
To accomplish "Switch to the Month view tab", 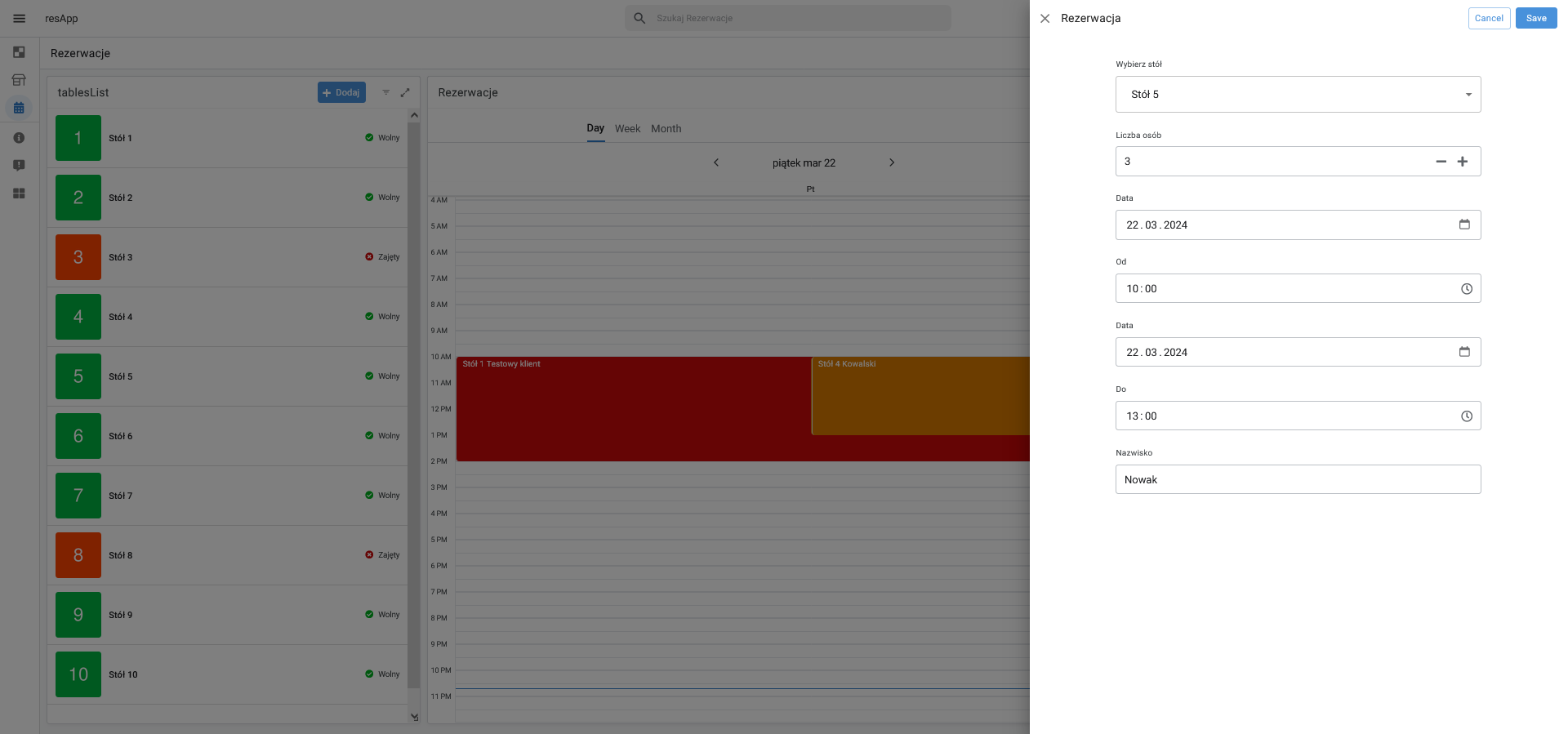I will 666,129.
